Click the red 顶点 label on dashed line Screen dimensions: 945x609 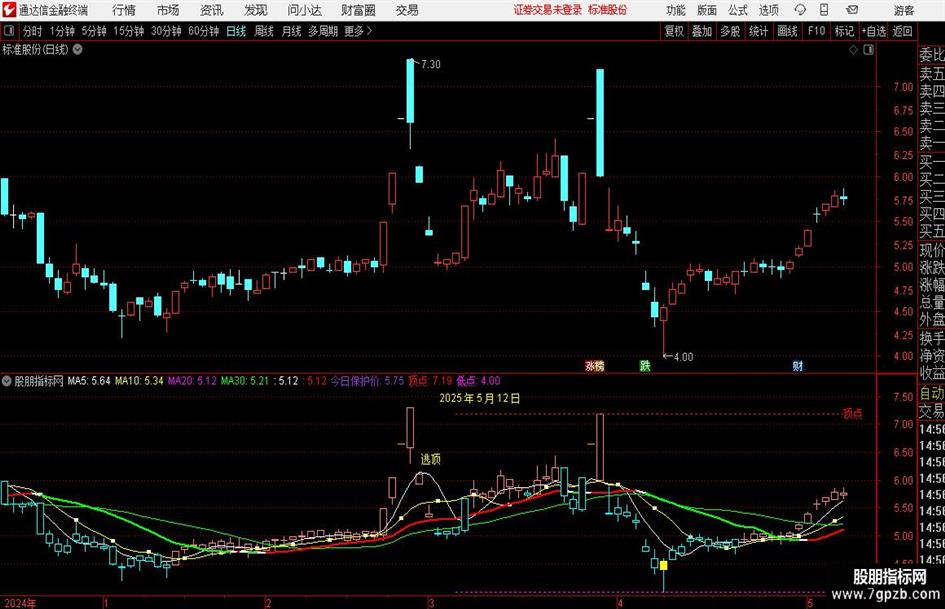(852, 414)
